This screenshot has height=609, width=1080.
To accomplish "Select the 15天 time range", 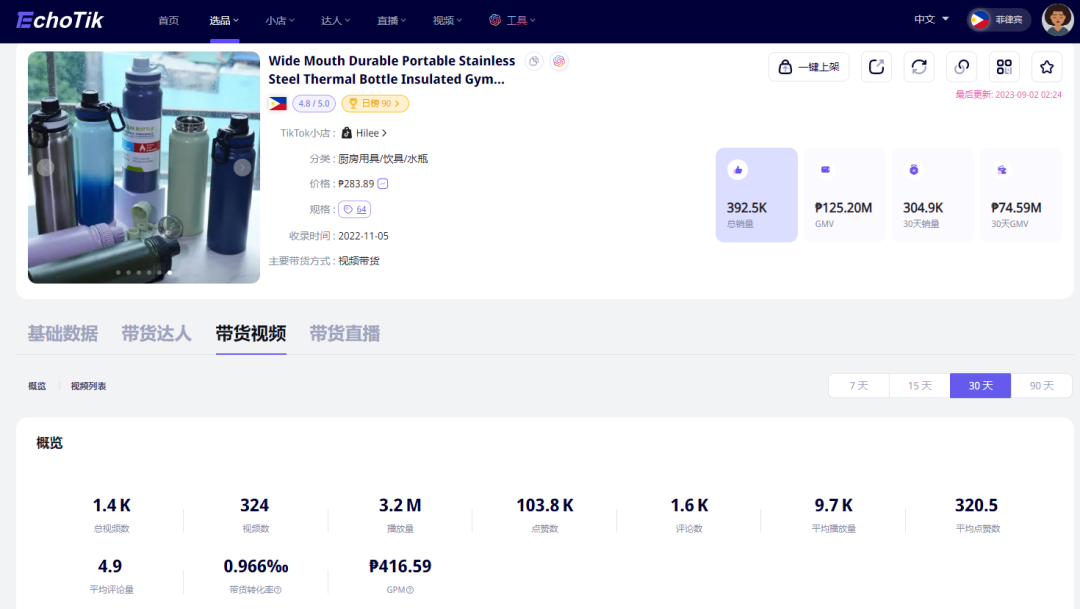I will [x=919, y=386].
